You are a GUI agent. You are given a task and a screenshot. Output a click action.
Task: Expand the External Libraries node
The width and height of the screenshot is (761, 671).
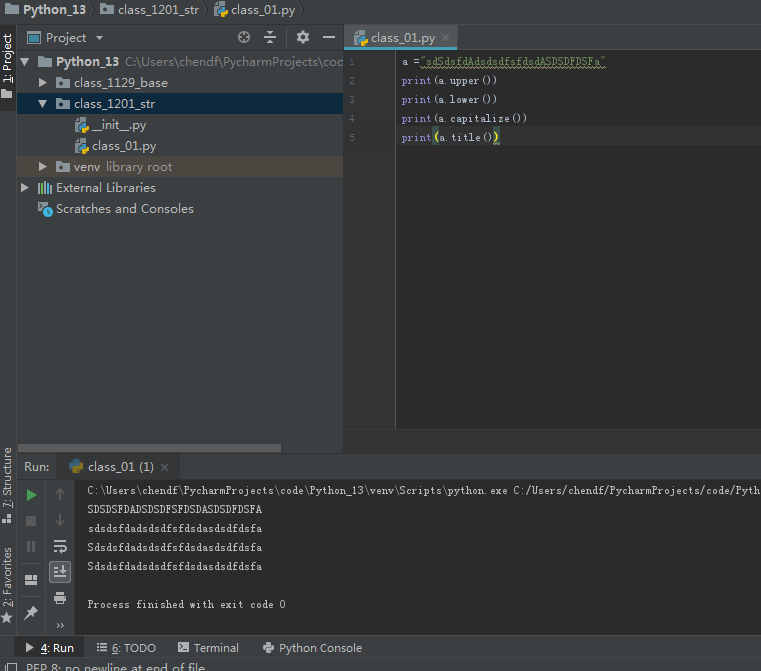pos(25,188)
